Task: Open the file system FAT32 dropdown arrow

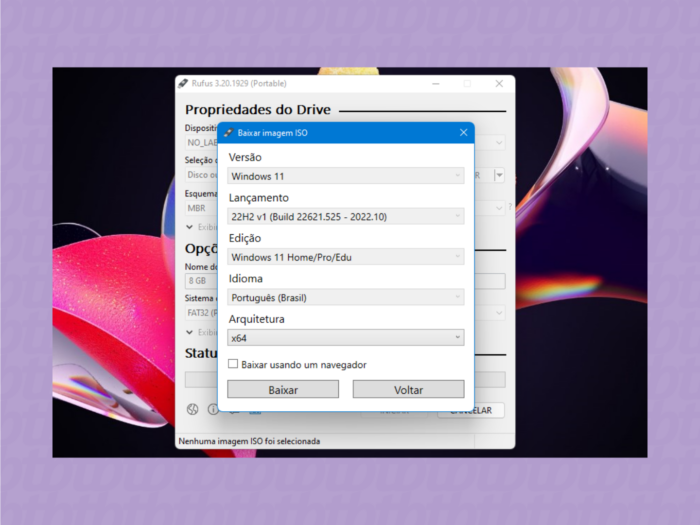Action: point(499,313)
